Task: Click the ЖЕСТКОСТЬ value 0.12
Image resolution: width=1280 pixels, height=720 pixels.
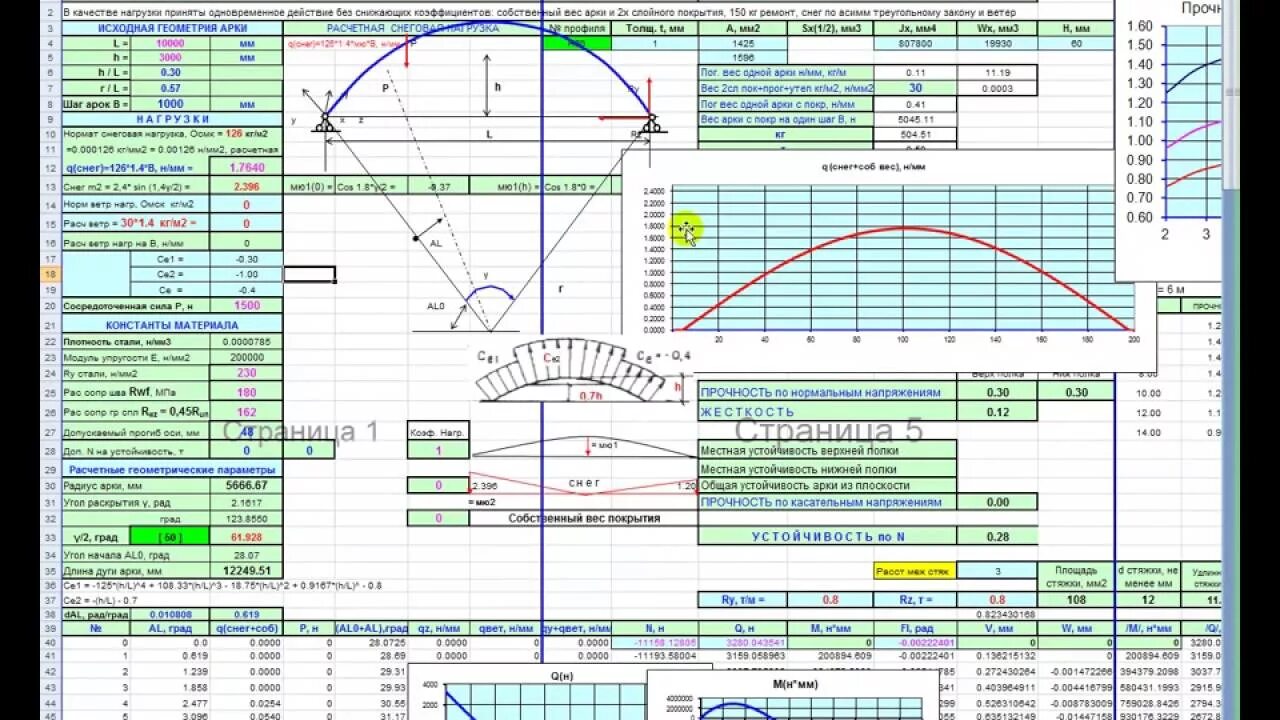Action: coord(997,411)
